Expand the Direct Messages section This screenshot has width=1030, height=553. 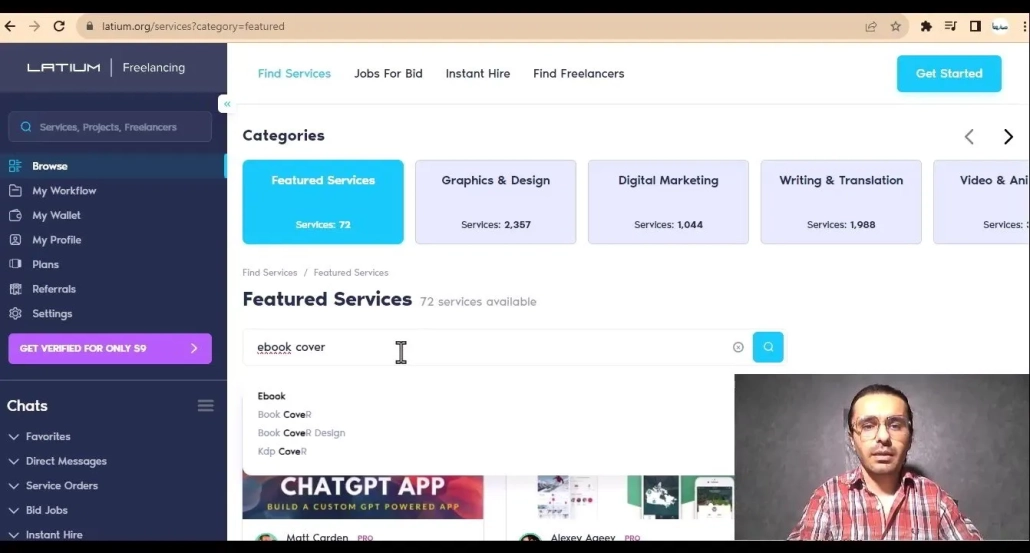[65, 461]
